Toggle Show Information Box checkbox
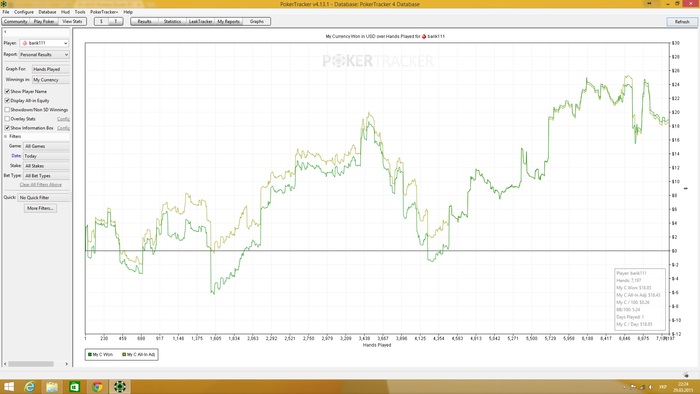 (x=7, y=128)
